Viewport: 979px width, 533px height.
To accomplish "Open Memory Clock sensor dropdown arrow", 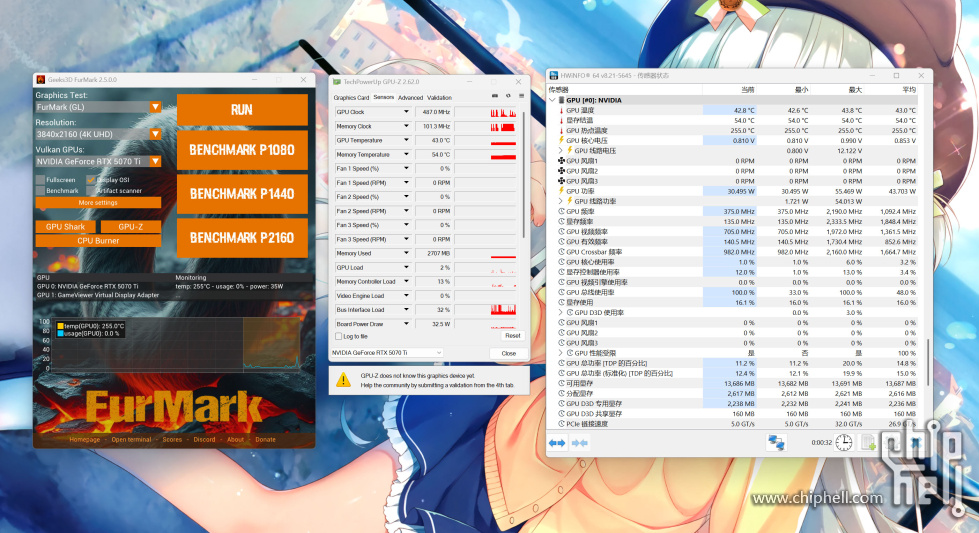I will tap(406, 126).
